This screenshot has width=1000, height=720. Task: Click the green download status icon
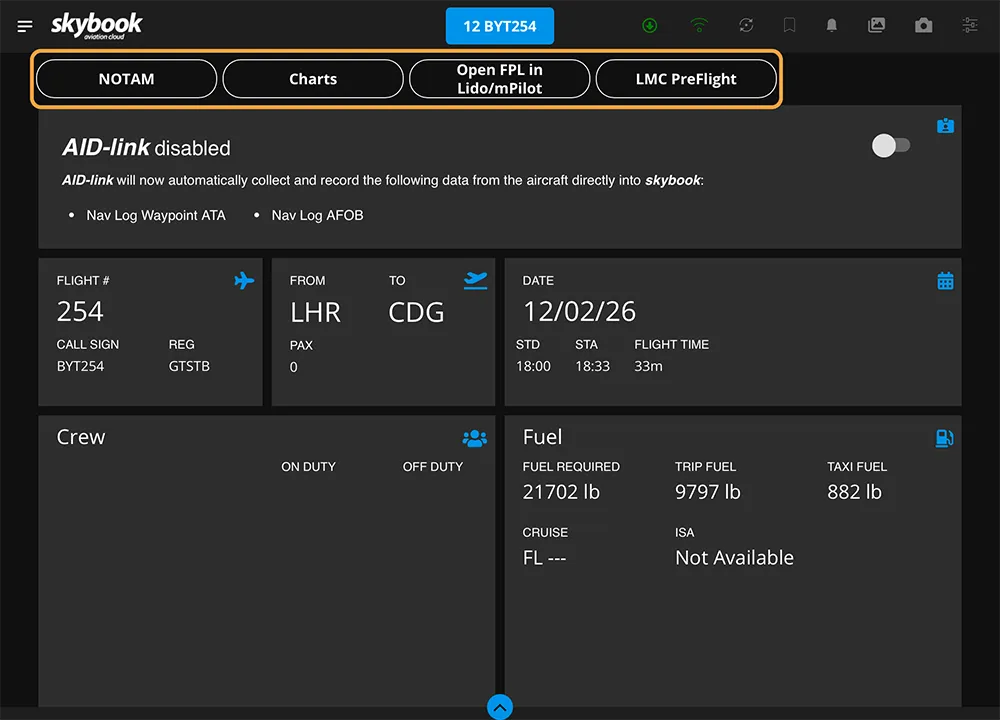pos(650,26)
